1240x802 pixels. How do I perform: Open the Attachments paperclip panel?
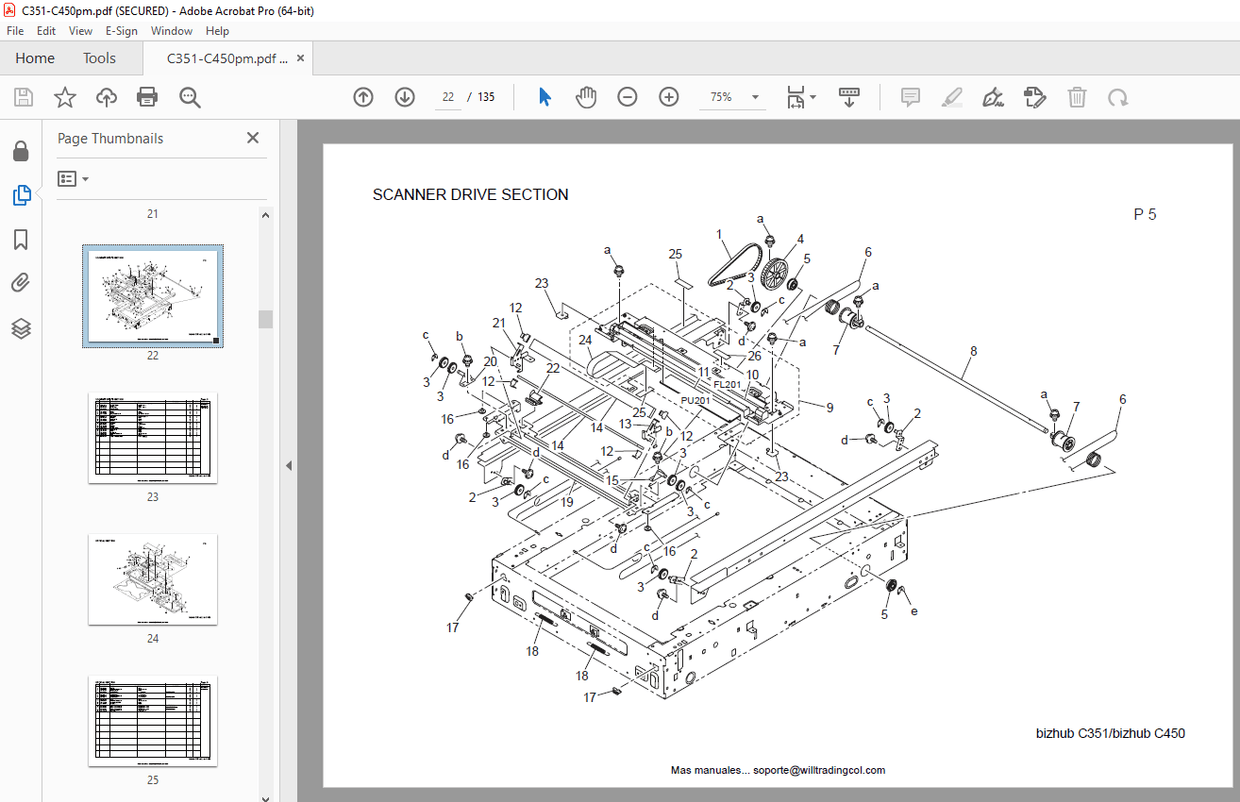(x=21, y=284)
